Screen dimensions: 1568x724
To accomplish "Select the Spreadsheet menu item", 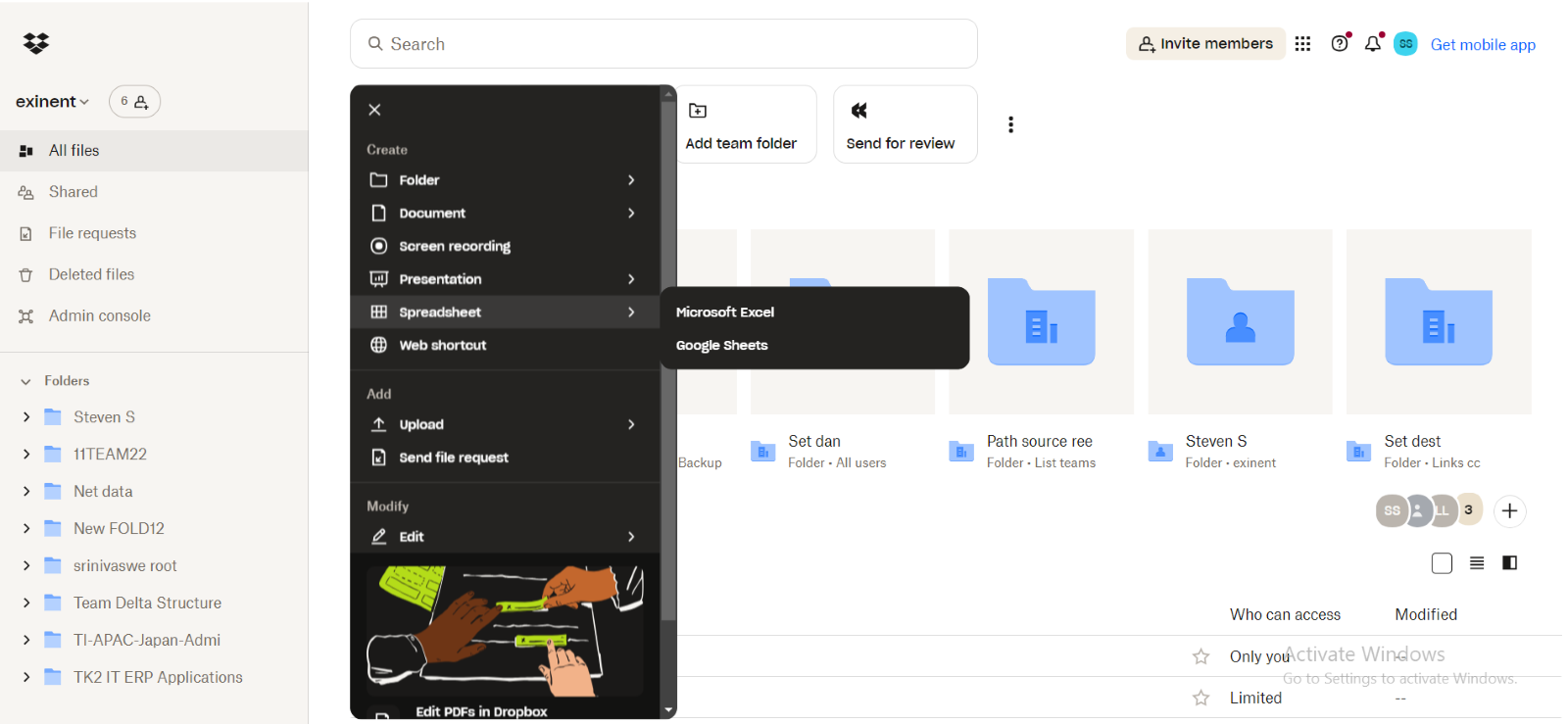I will [504, 312].
